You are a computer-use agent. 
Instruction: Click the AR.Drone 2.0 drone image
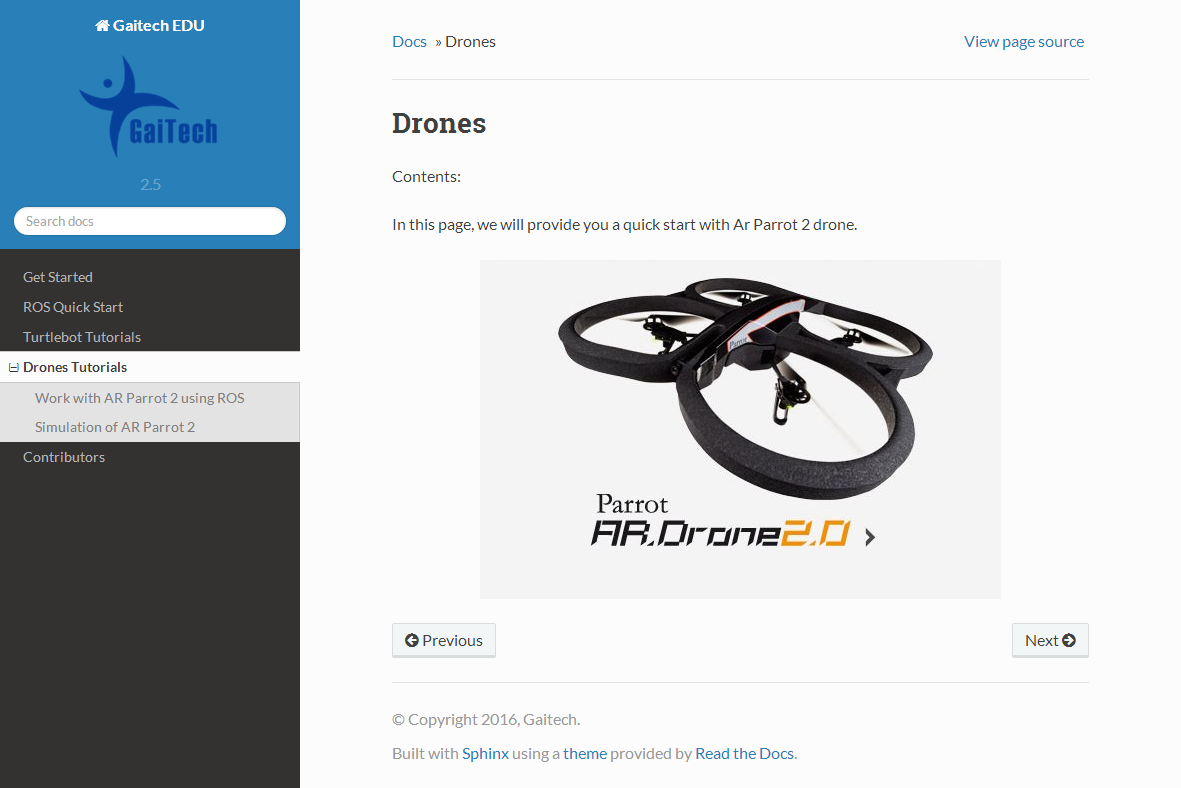tap(740, 429)
